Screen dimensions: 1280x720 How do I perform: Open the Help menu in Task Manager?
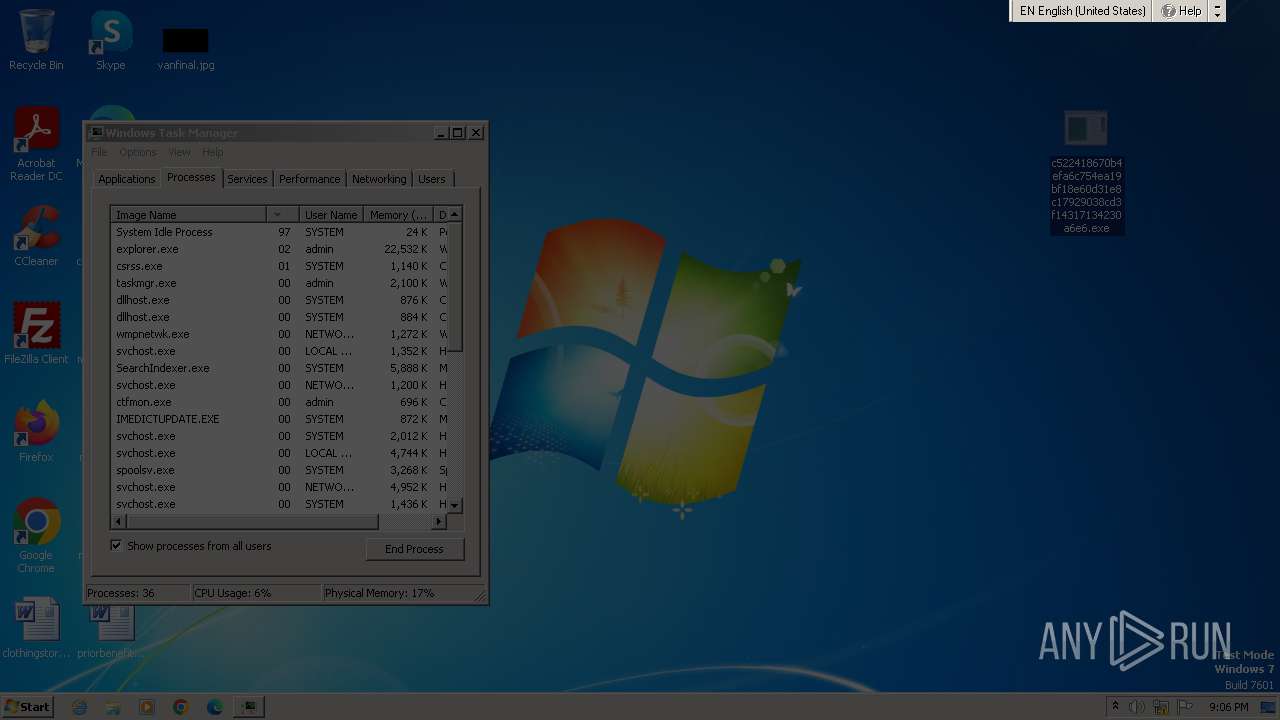click(213, 152)
